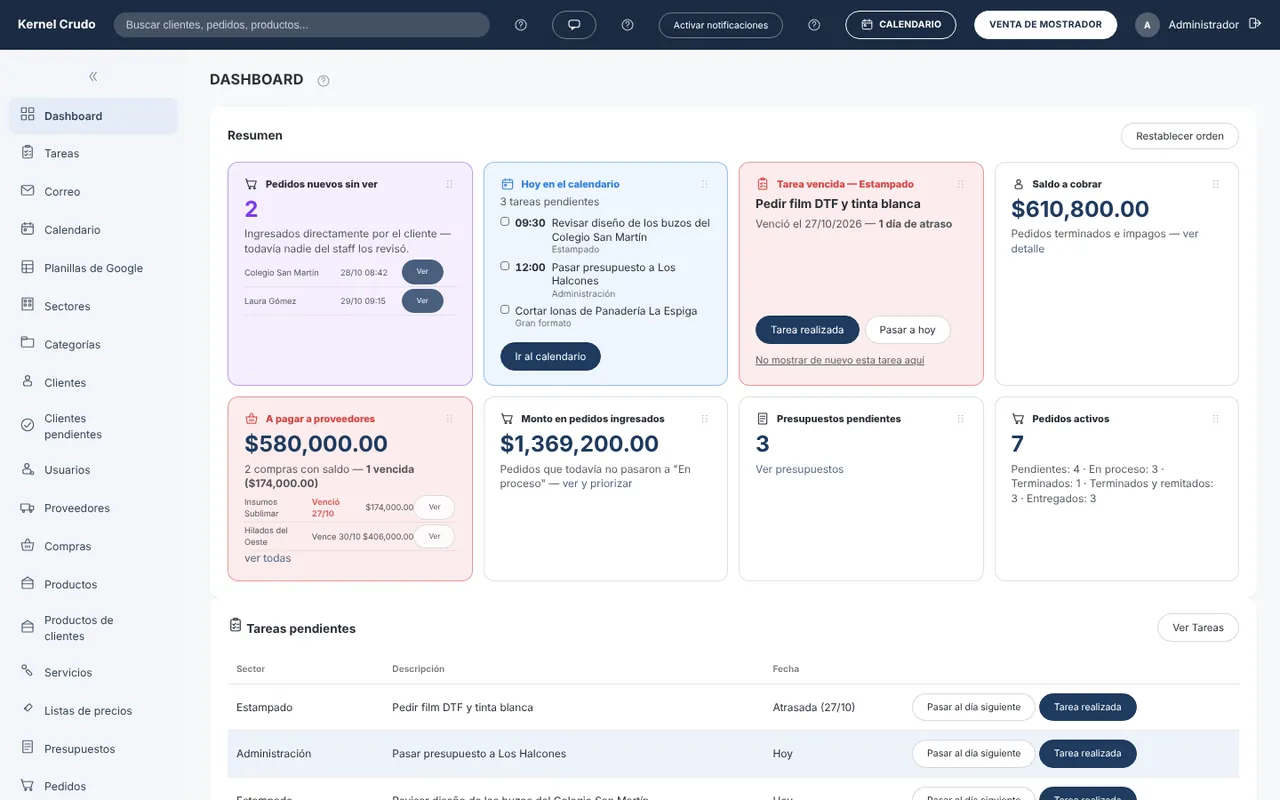Viewport: 1280px width, 800px height.
Task: Click drag handle on Presupuestos pendientes card
Action: (x=961, y=419)
